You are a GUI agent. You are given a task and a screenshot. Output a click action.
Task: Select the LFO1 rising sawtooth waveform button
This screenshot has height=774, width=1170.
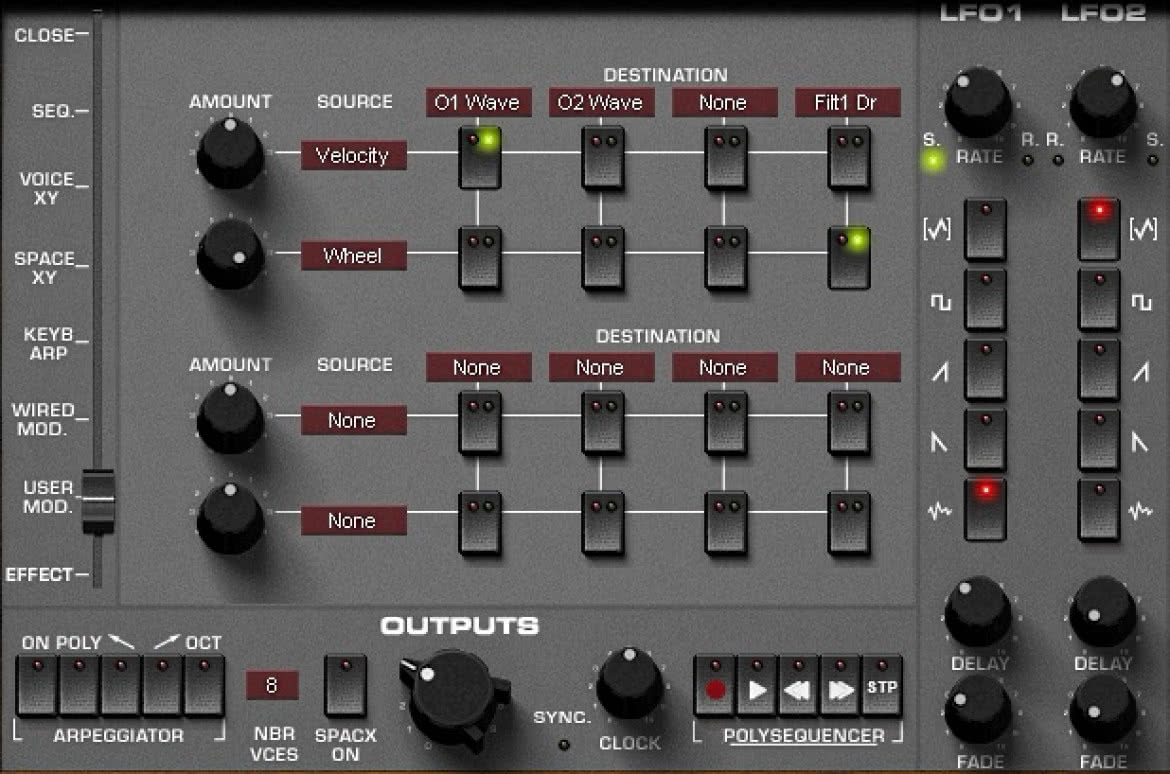(985, 369)
